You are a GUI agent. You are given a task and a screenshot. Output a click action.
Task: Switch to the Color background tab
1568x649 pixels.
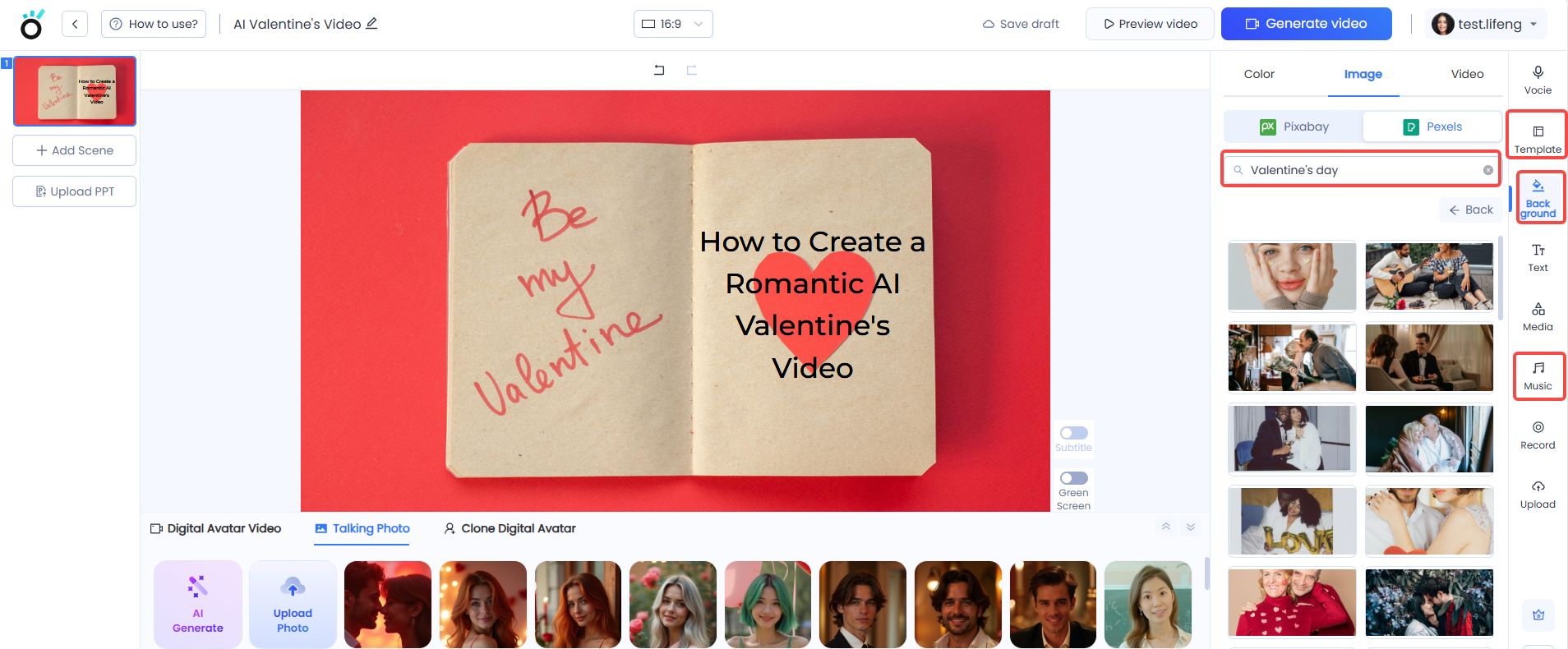click(x=1258, y=74)
